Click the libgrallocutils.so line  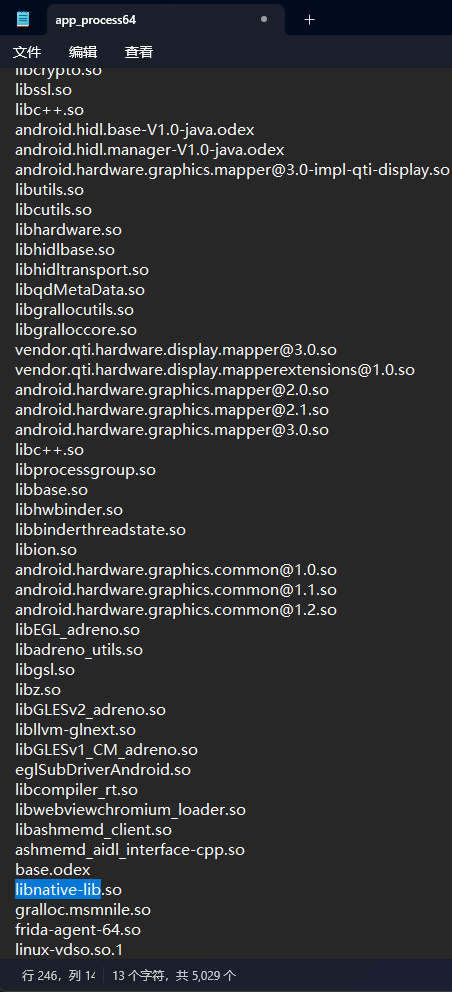[75, 310]
